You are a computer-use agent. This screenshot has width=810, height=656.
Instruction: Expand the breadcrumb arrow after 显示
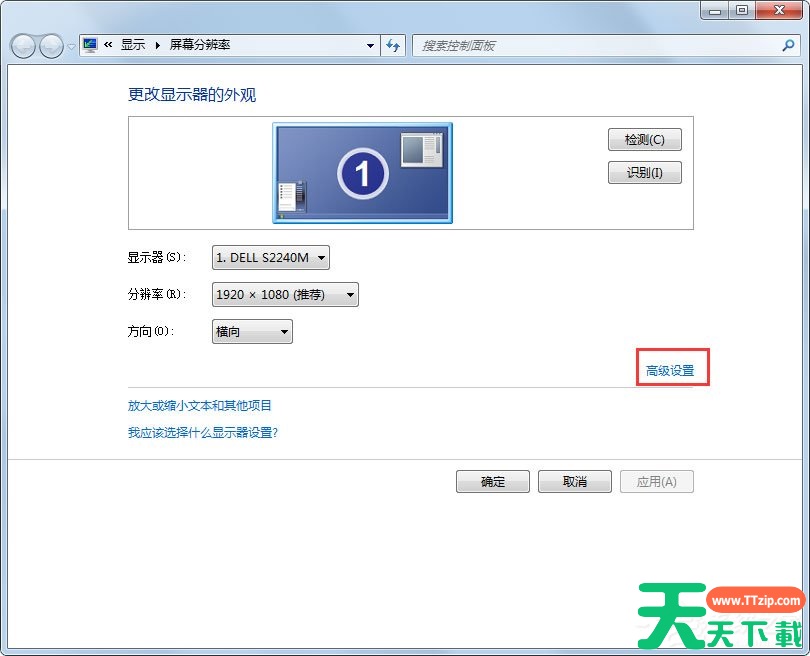[x=158, y=45]
